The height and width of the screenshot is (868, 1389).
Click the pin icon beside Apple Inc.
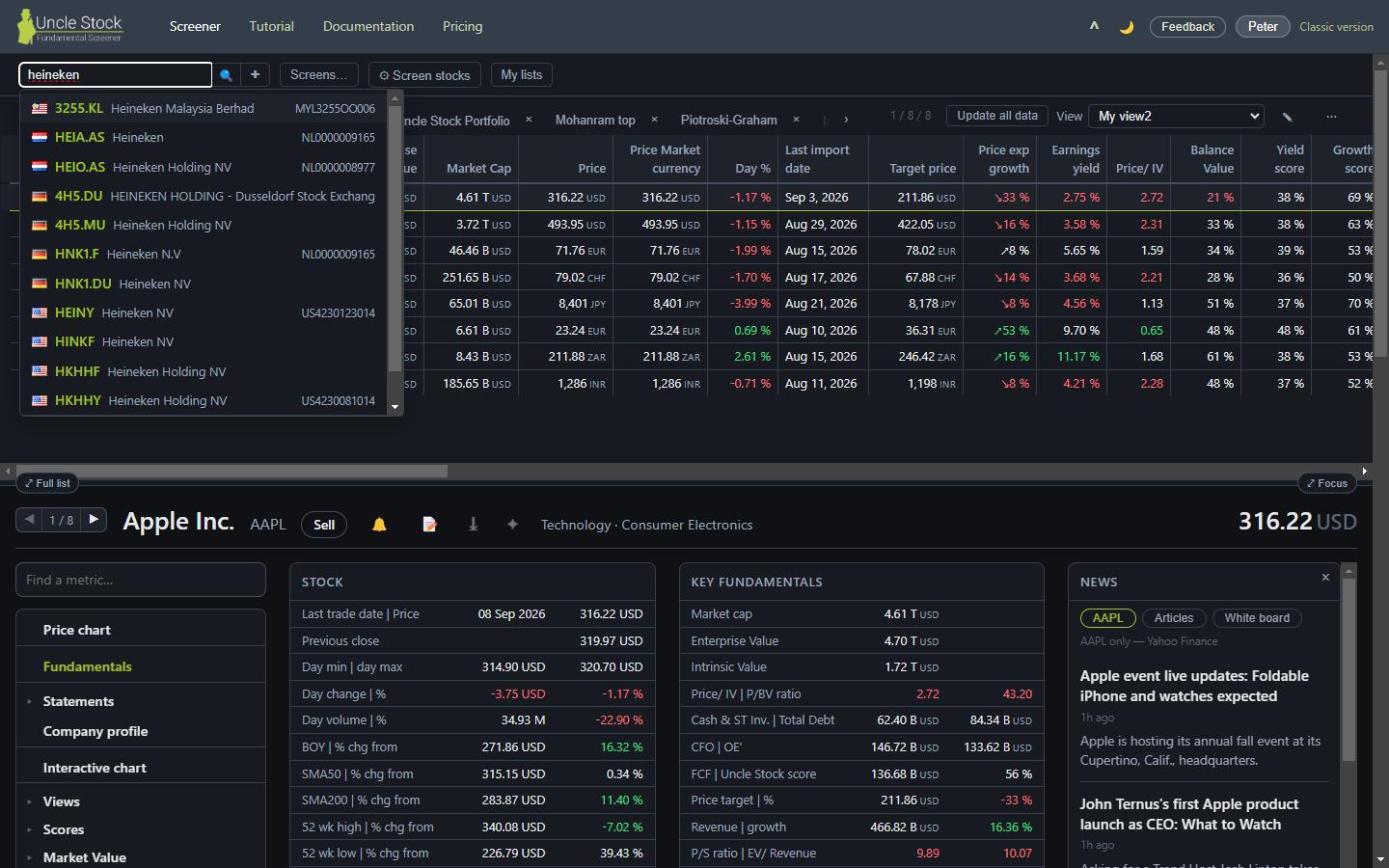(x=473, y=525)
